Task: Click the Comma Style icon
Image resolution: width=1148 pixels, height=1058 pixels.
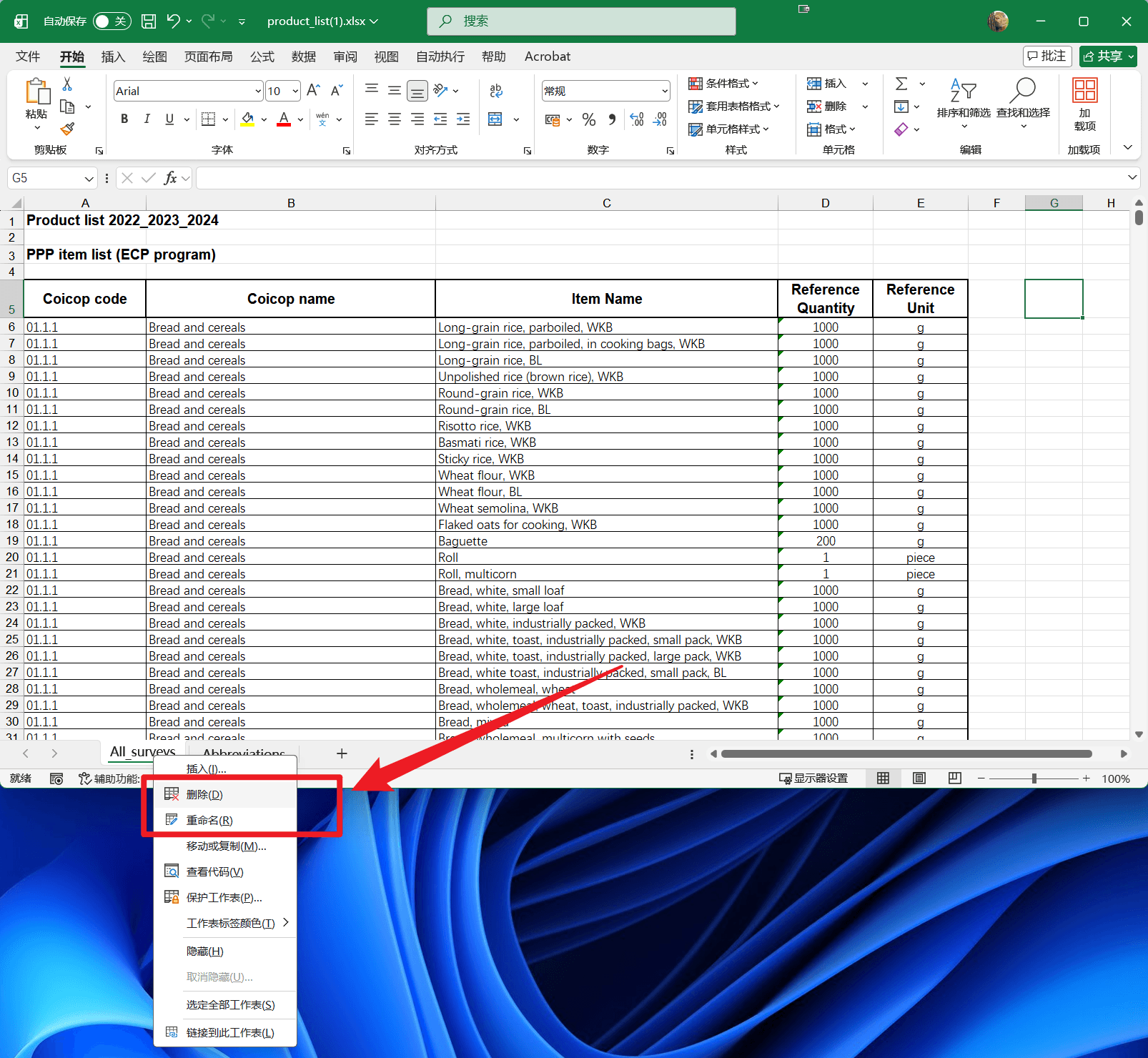Action: [612, 119]
